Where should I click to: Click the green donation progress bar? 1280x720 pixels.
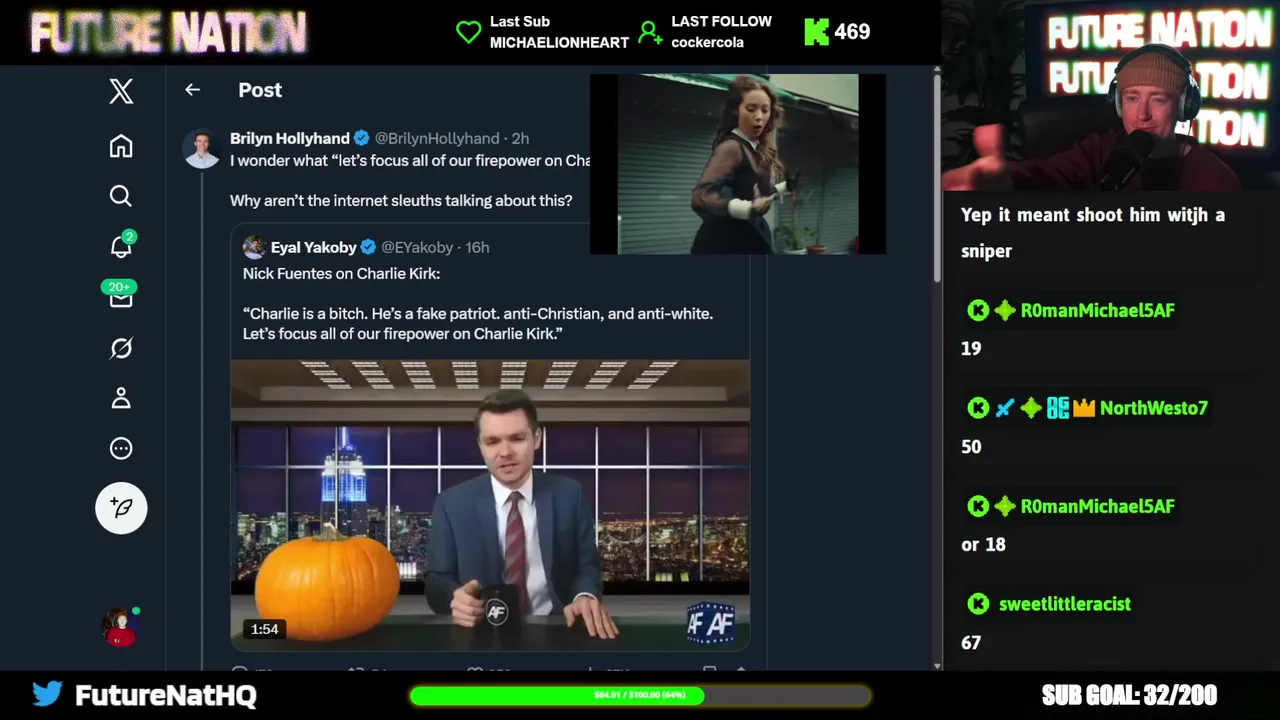click(x=640, y=695)
